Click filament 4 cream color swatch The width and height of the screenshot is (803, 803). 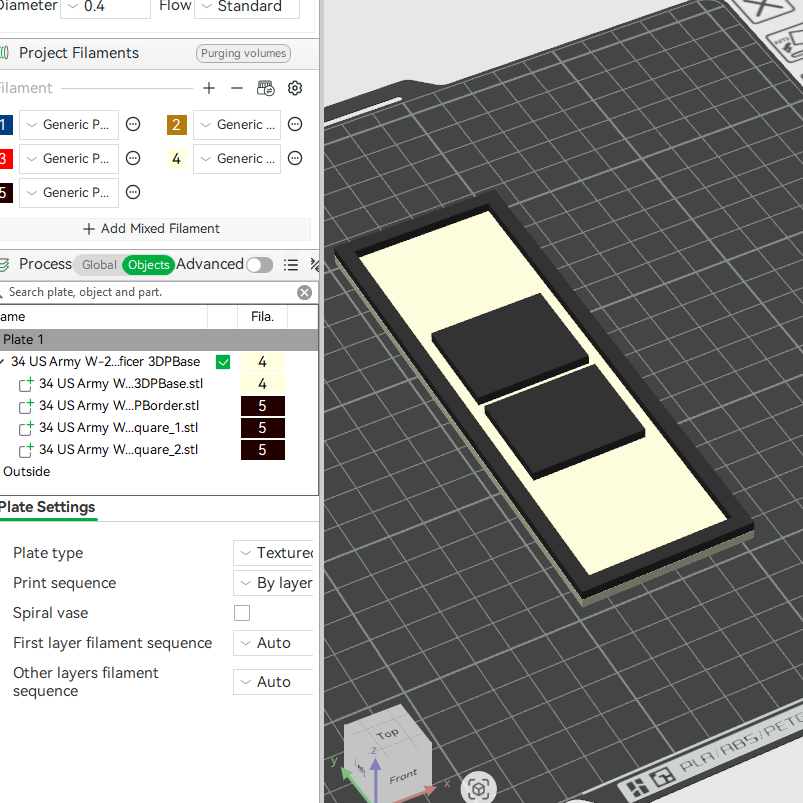click(177, 158)
